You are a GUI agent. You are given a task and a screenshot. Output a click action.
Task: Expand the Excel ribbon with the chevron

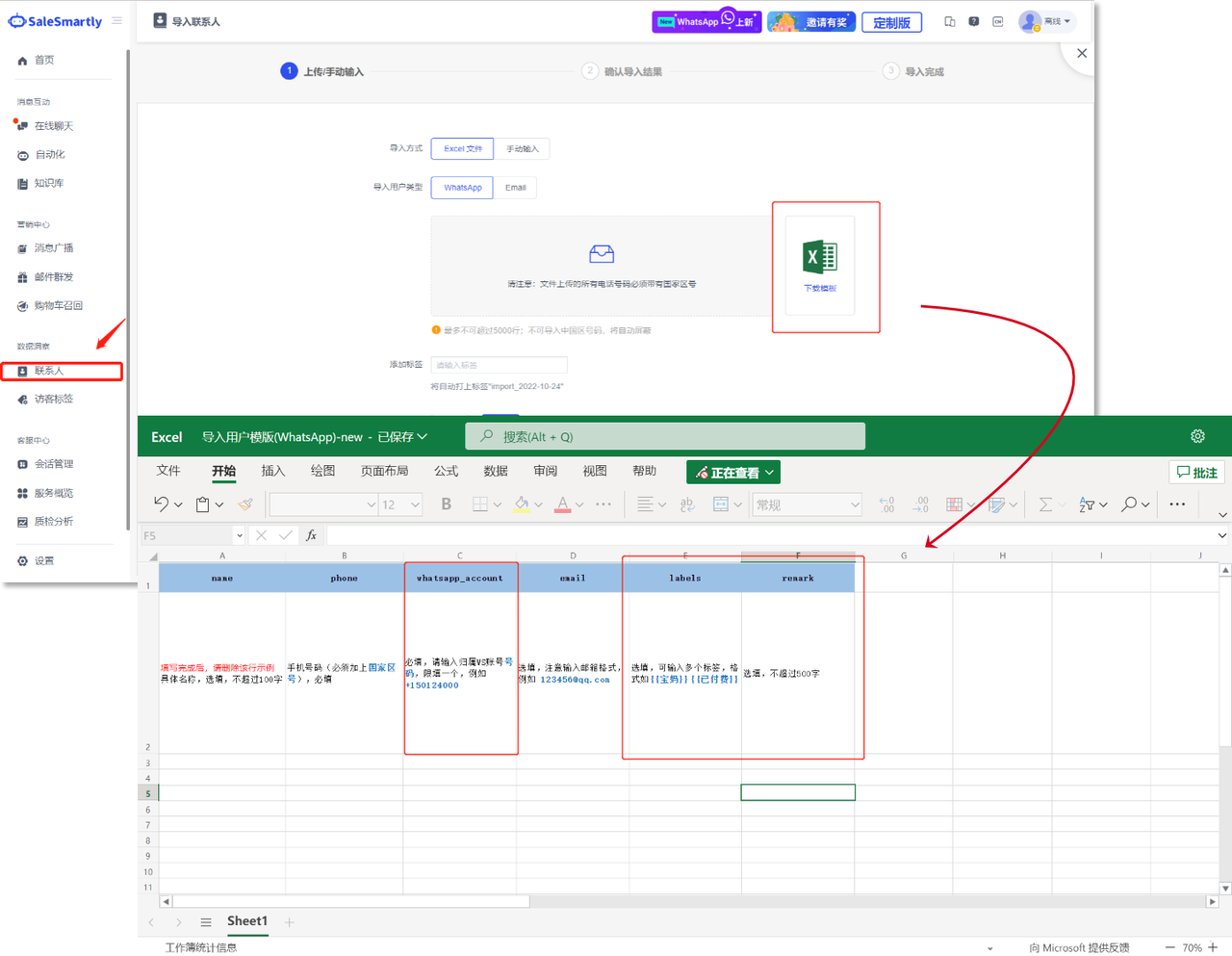1221,514
